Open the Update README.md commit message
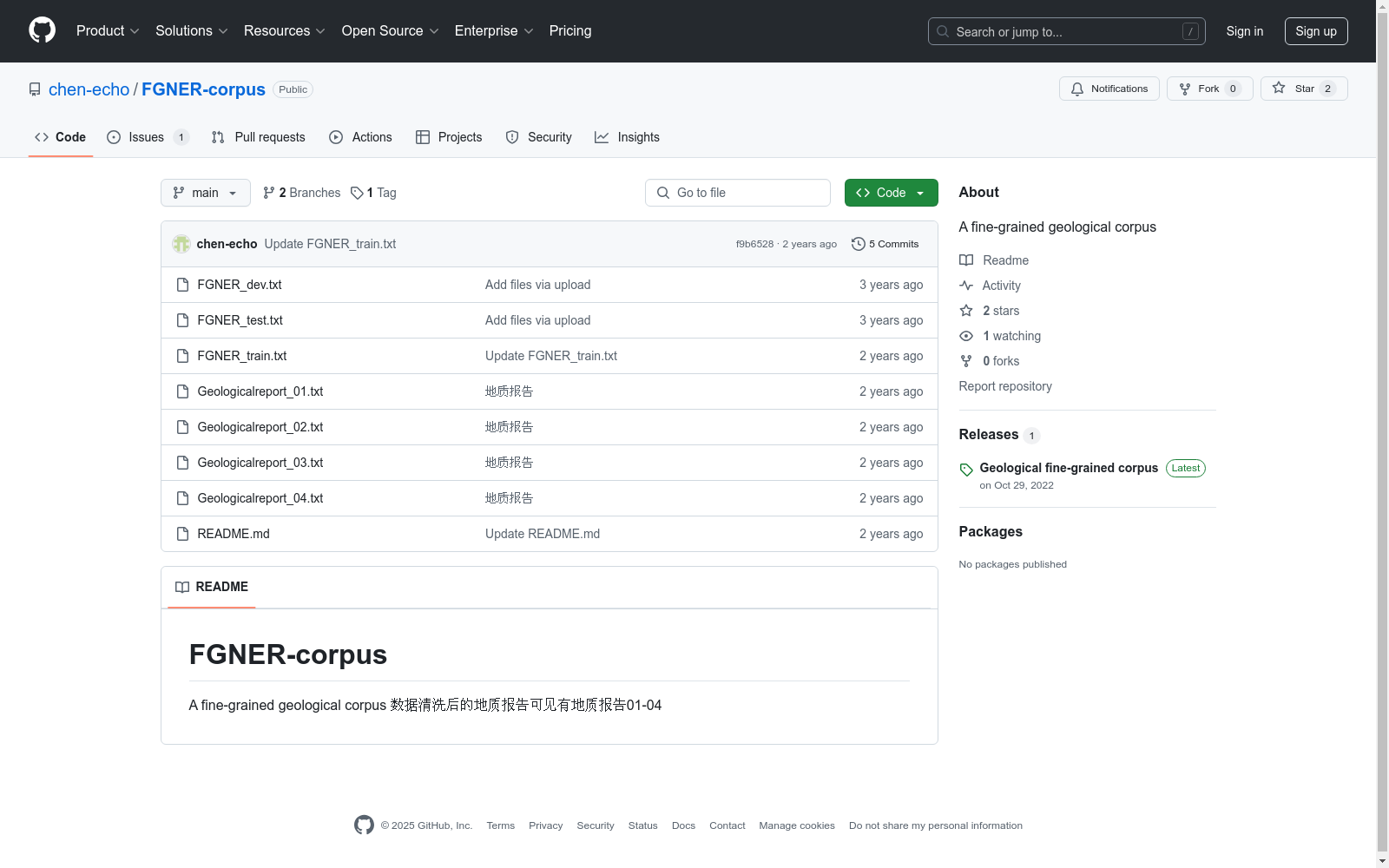1389x868 pixels. point(543,534)
